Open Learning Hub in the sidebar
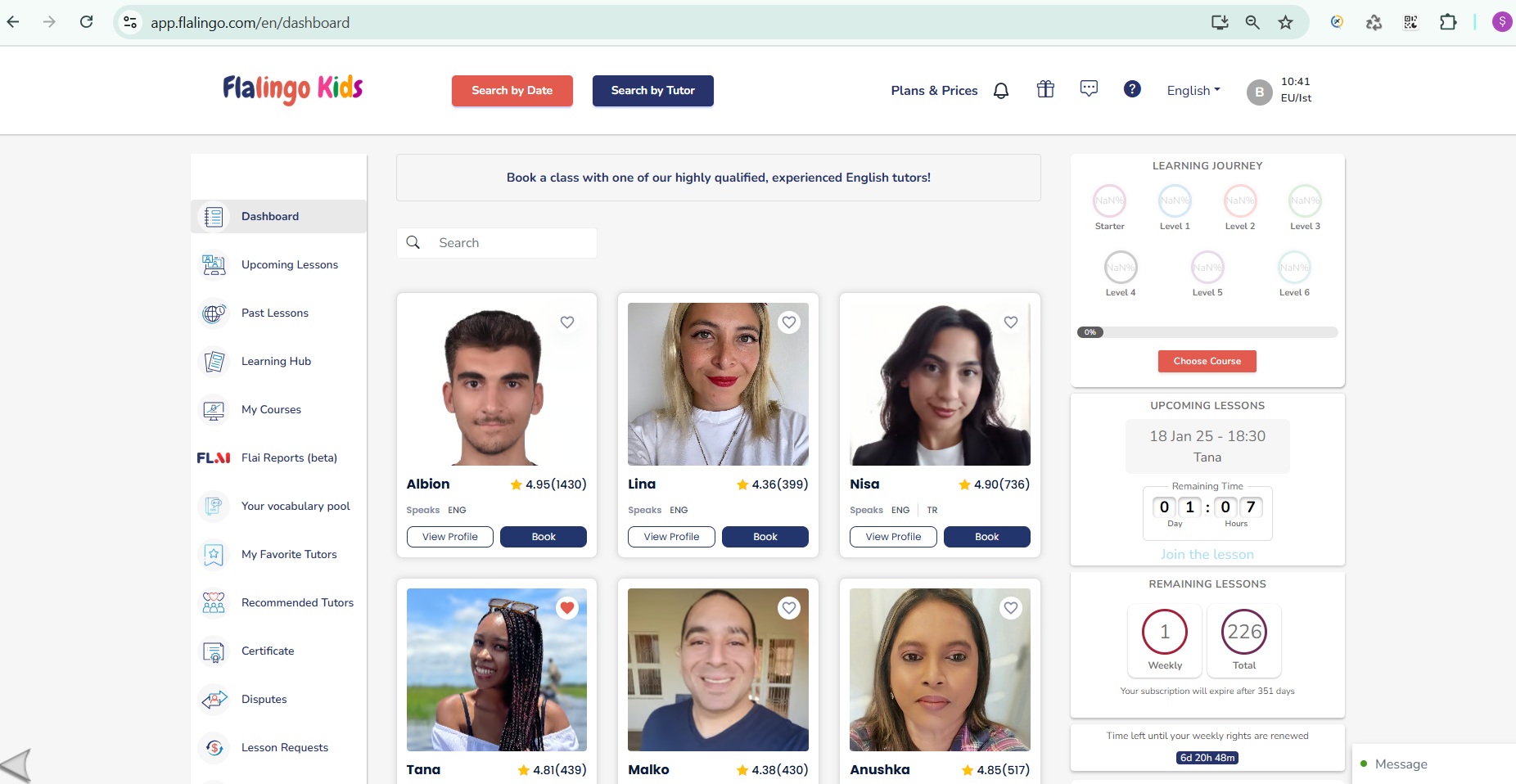The width and height of the screenshot is (1516, 784). [278, 362]
